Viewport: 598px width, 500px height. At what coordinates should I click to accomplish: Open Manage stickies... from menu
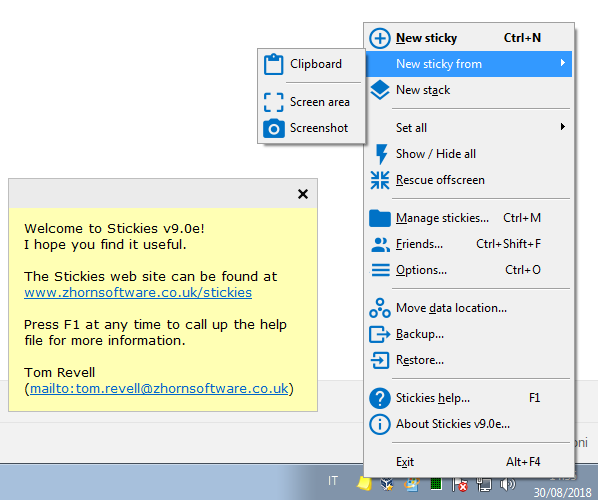click(x=469, y=218)
